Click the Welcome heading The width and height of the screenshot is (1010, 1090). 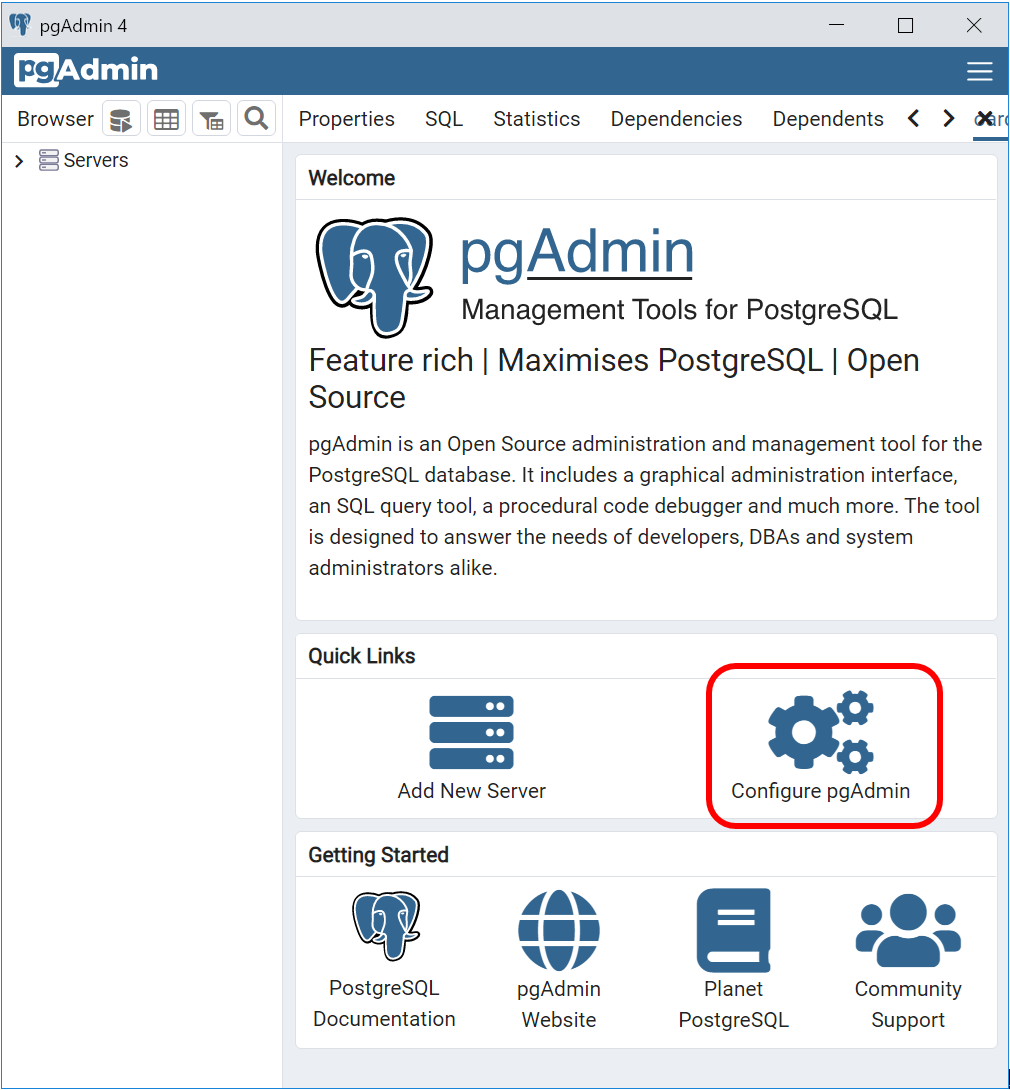pos(352,178)
